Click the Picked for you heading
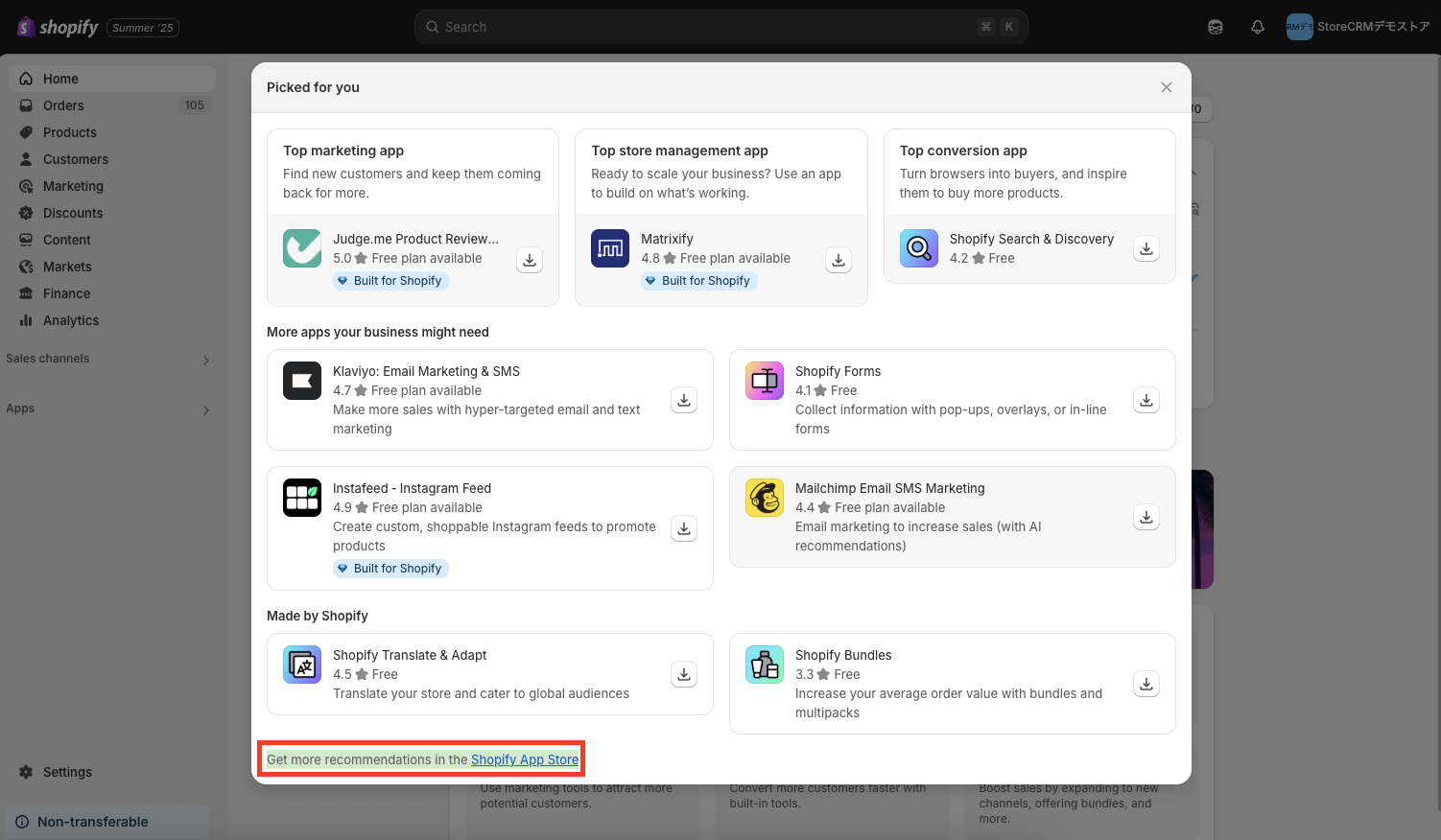The height and width of the screenshot is (840, 1441). tap(313, 87)
